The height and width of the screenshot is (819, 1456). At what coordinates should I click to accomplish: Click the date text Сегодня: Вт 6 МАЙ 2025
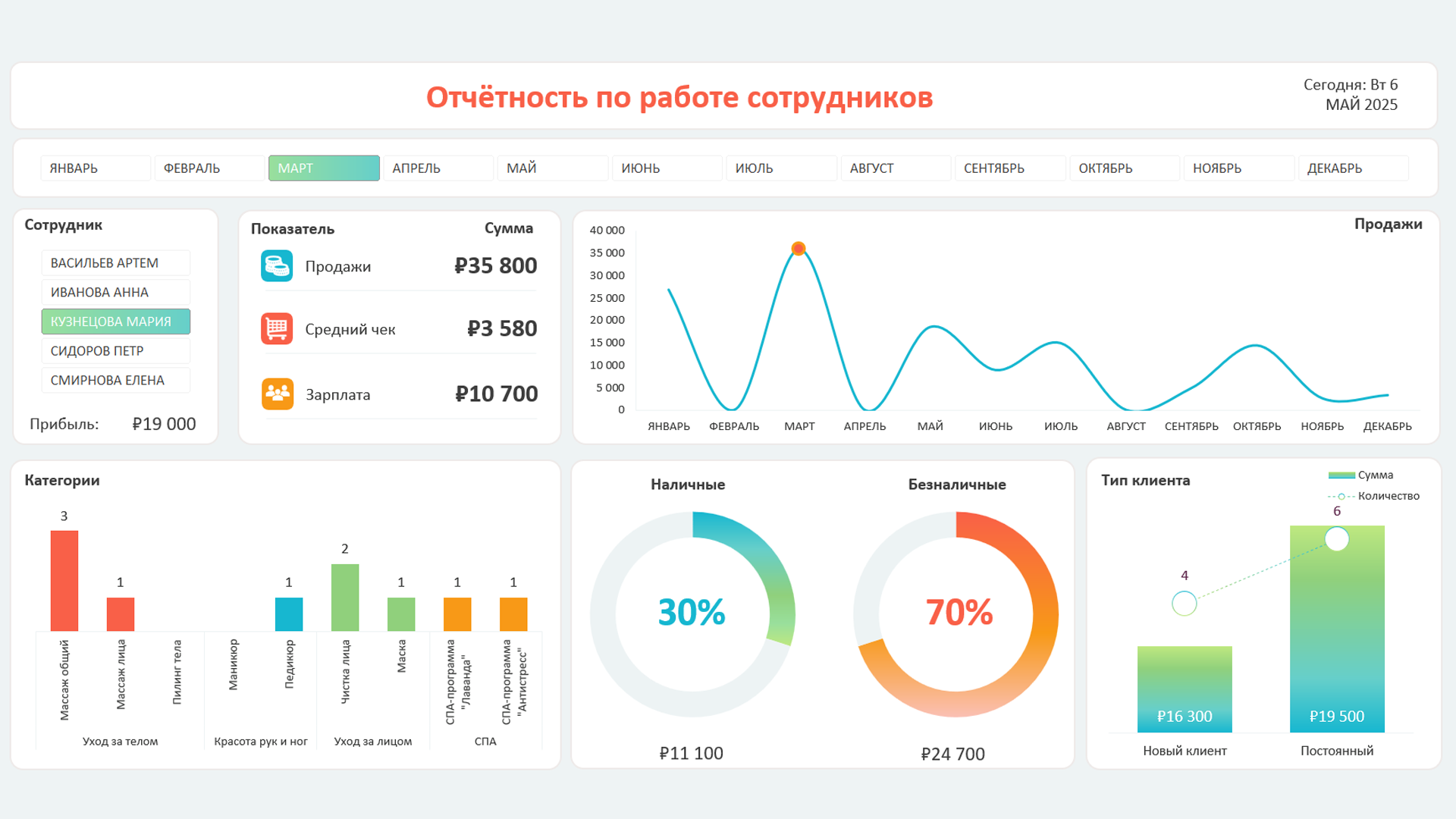[1351, 95]
